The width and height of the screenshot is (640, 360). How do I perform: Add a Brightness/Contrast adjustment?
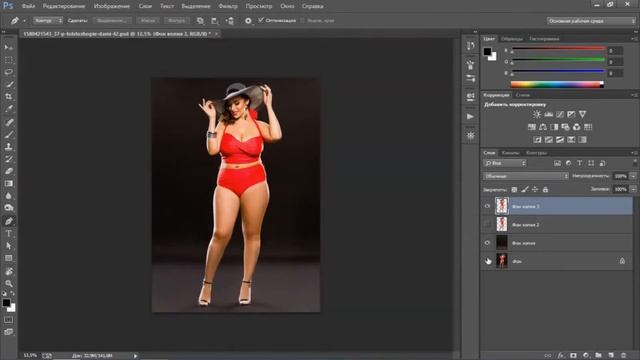pos(537,114)
